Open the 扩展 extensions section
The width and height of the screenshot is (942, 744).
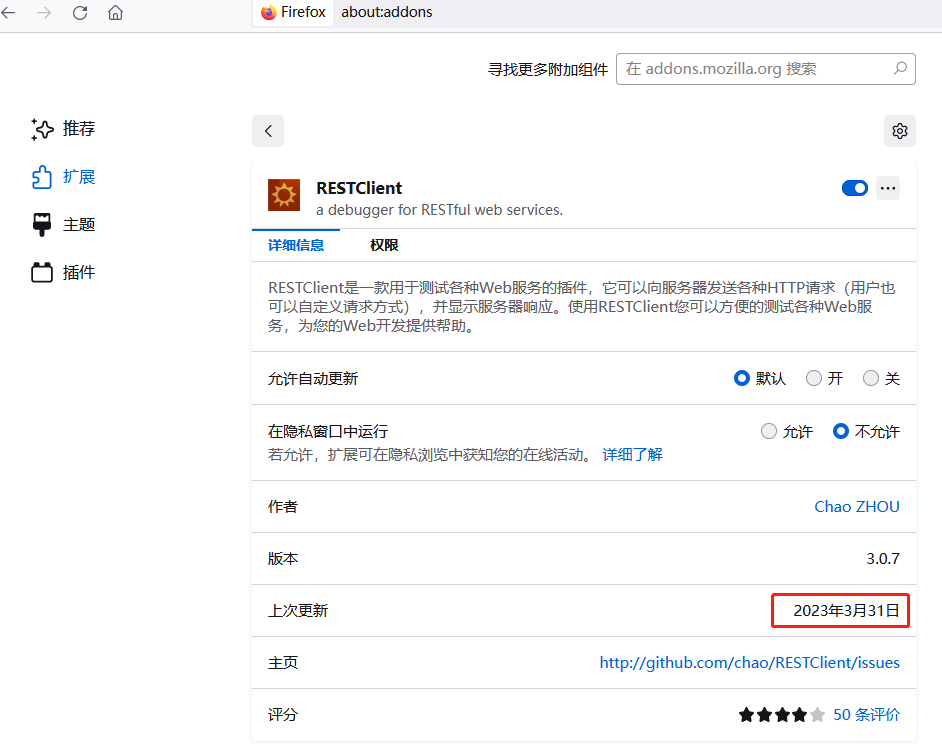(x=63, y=177)
